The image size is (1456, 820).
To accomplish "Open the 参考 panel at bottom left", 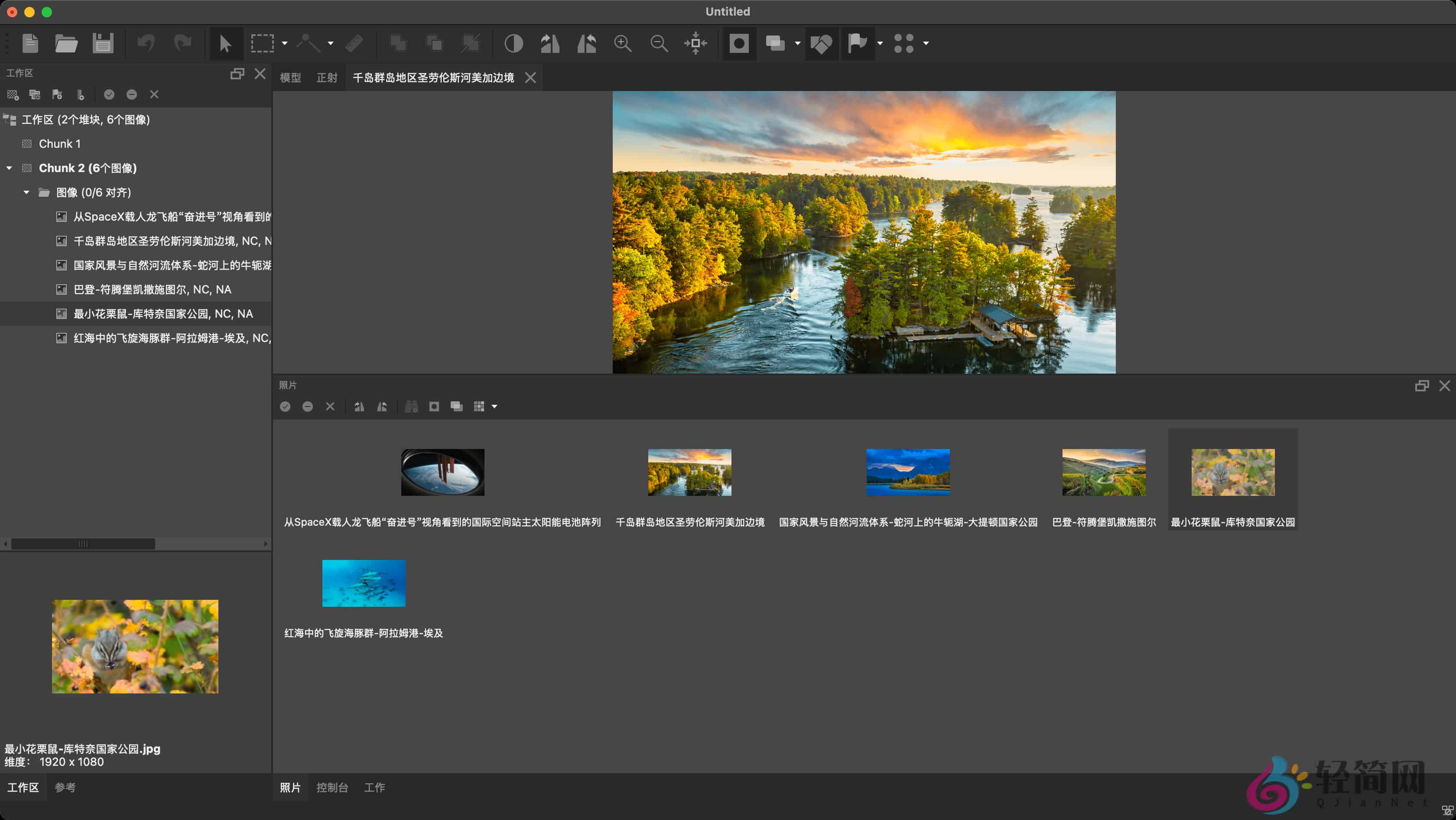I will 65,787.
